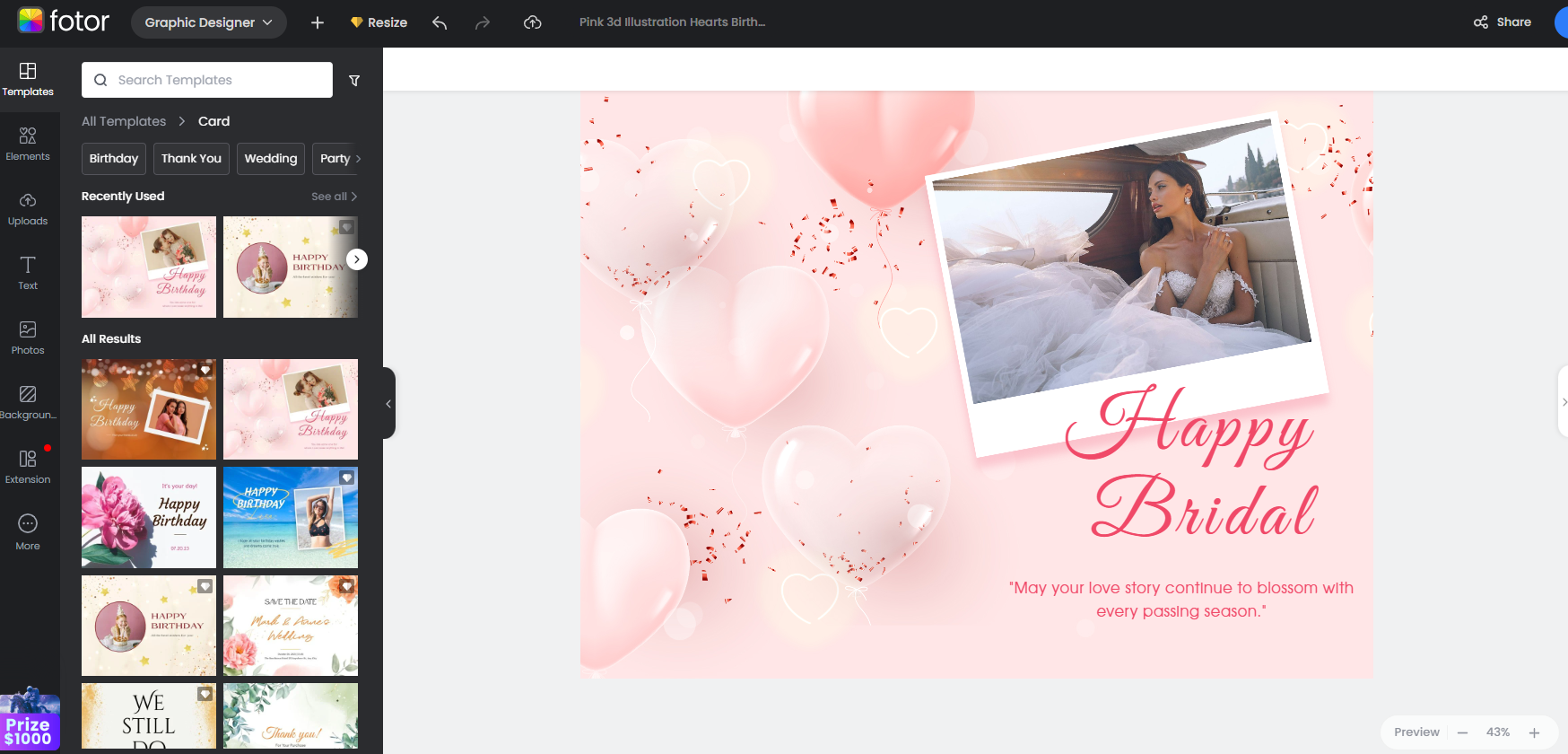Click the cloud save icon
This screenshot has width=1568, height=754.
pyautogui.click(x=533, y=22)
